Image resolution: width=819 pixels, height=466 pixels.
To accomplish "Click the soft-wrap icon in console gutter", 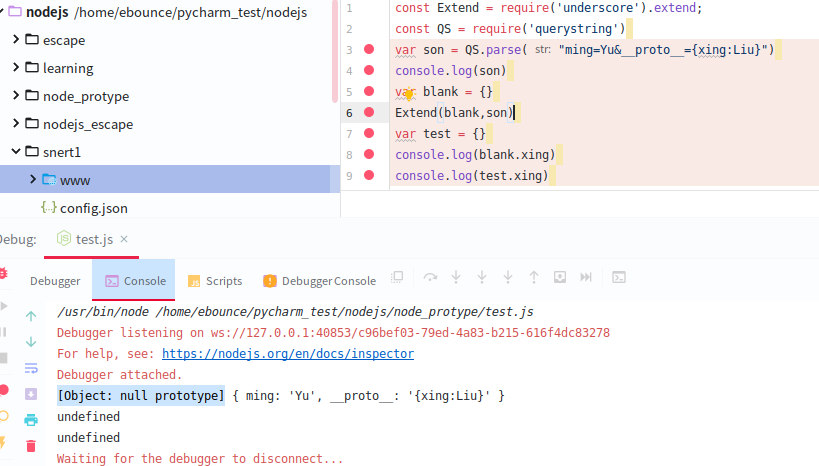I will click(31, 367).
